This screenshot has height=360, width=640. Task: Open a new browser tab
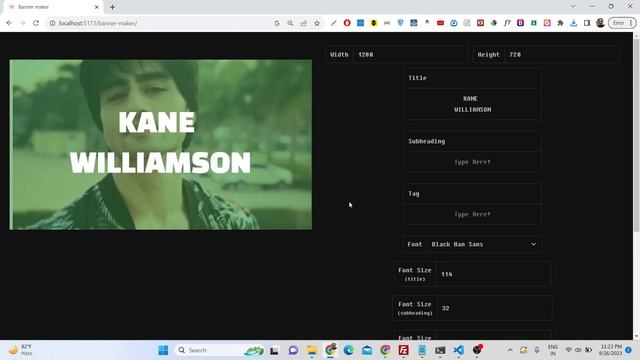(x=112, y=7)
